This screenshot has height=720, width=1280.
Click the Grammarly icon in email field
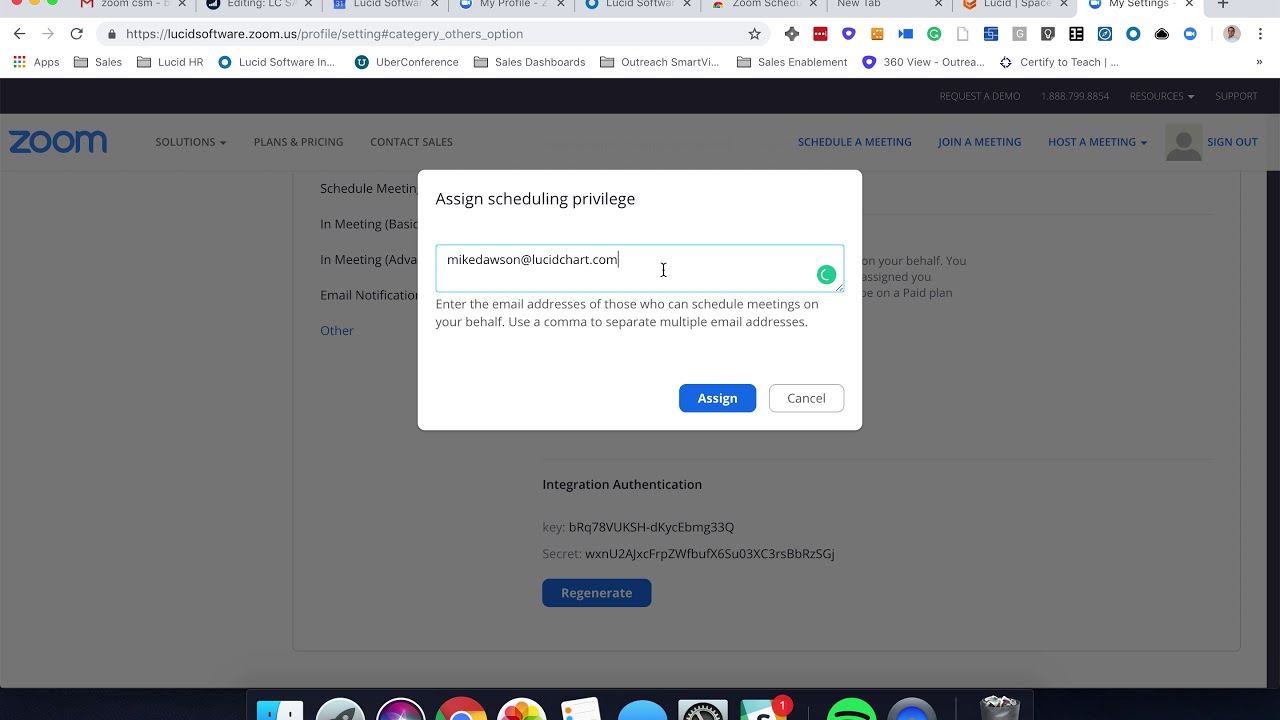826,275
